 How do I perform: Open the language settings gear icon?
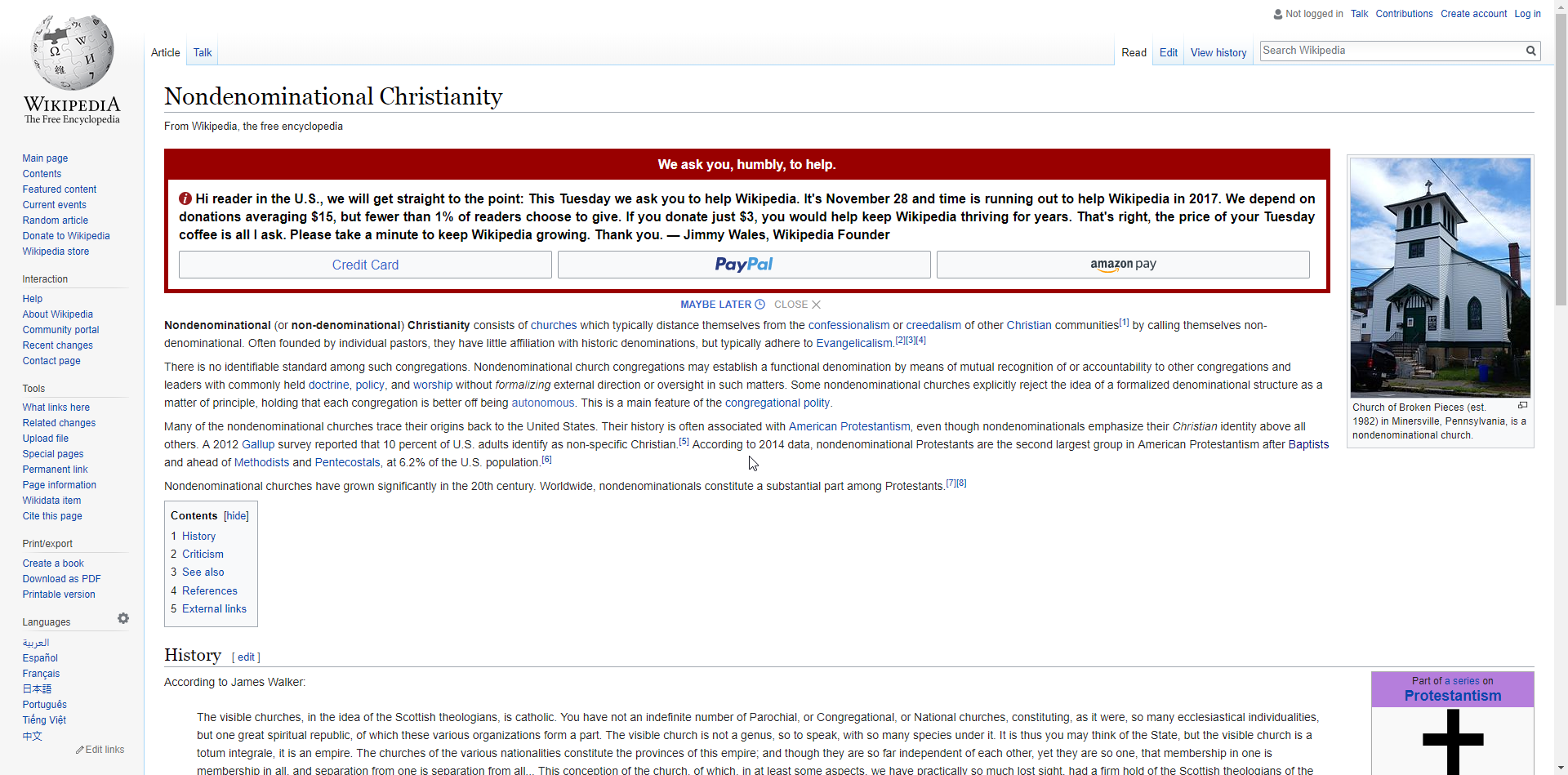[x=123, y=619]
